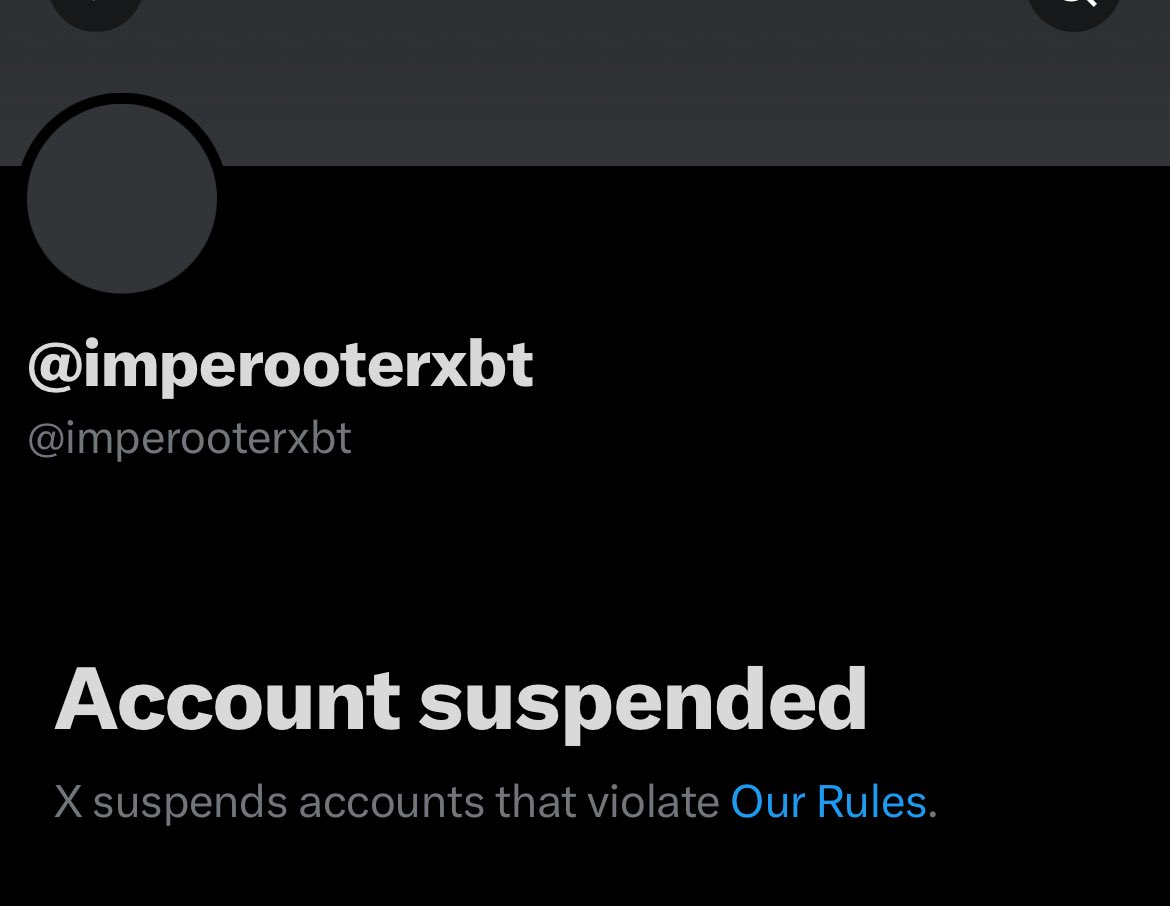Select the username below the display name
The width and height of the screenshot is (1170, 906).
190,439
